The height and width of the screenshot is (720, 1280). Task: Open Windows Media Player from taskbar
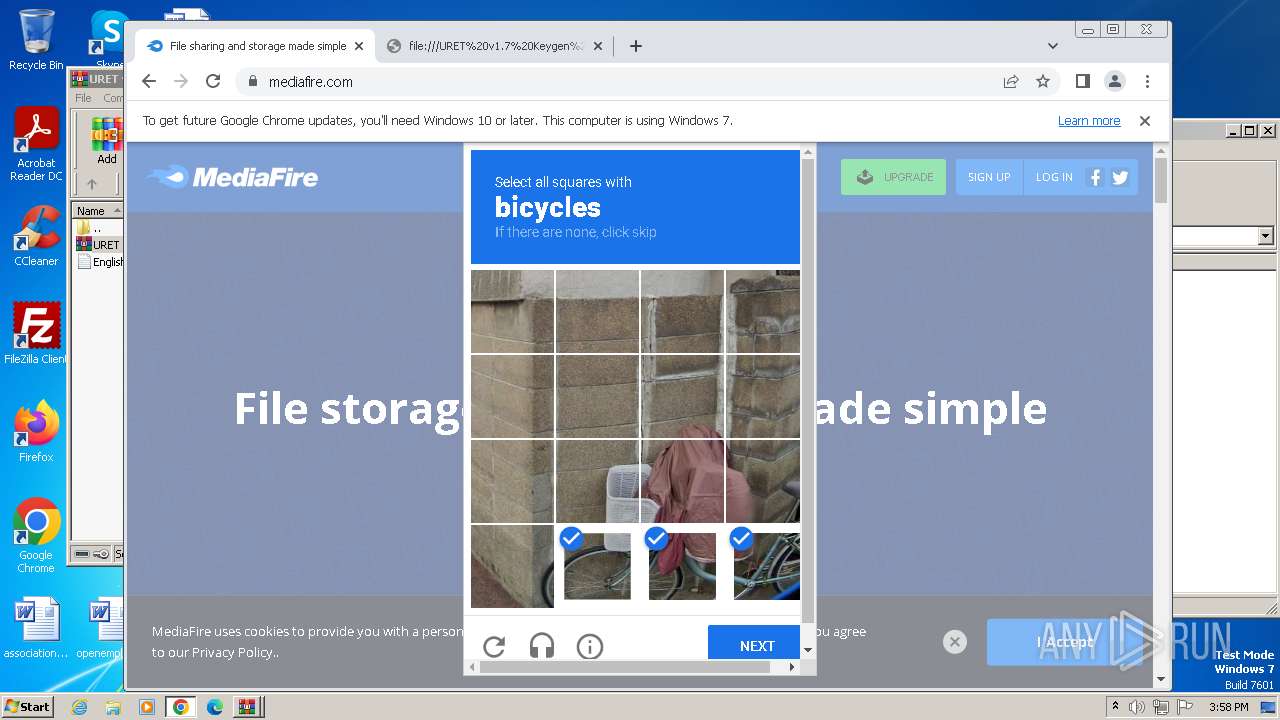click(146, 707)
